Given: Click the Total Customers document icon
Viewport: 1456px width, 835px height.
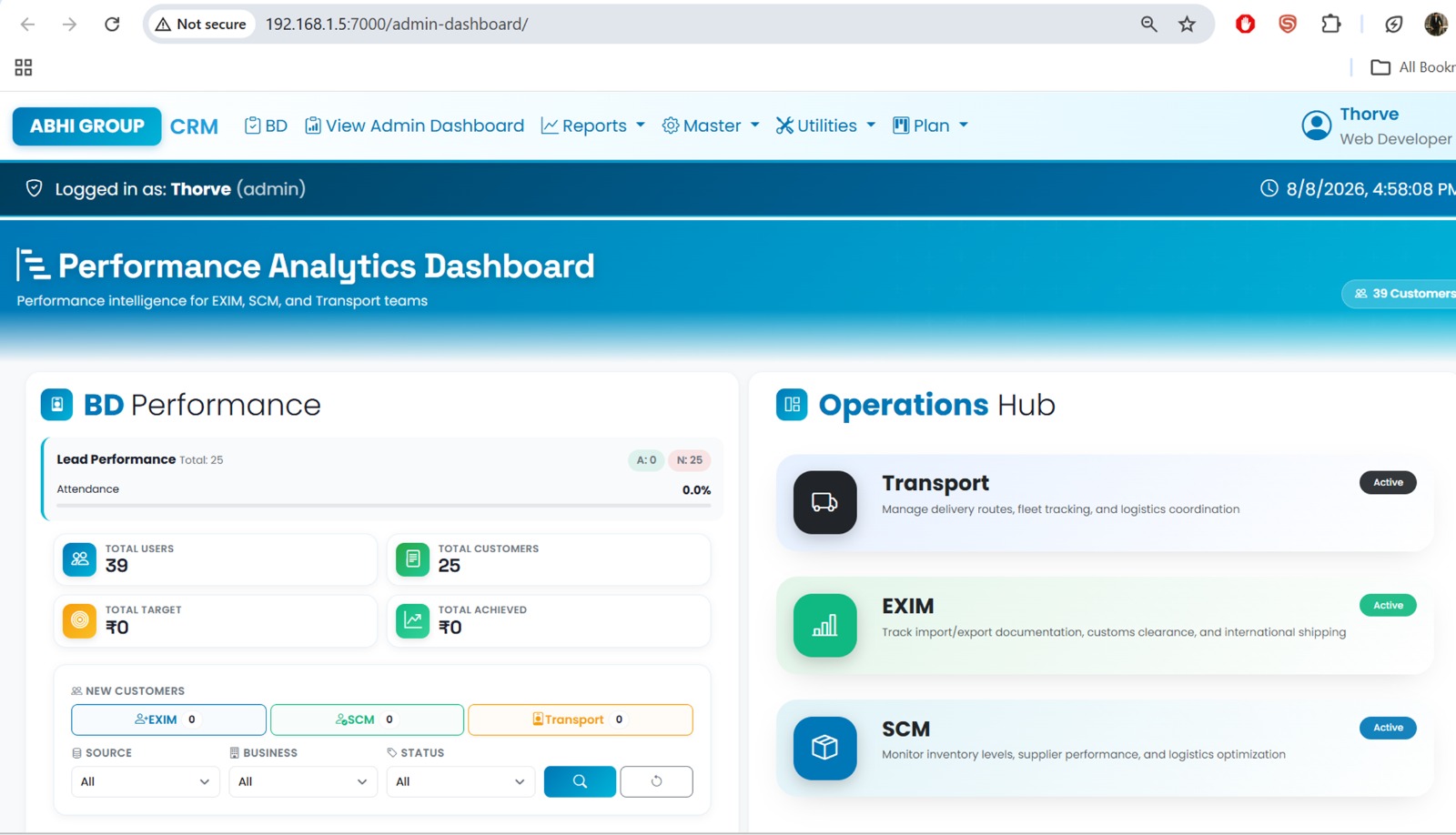Looking at the screenshot, I should pos(412,558).
